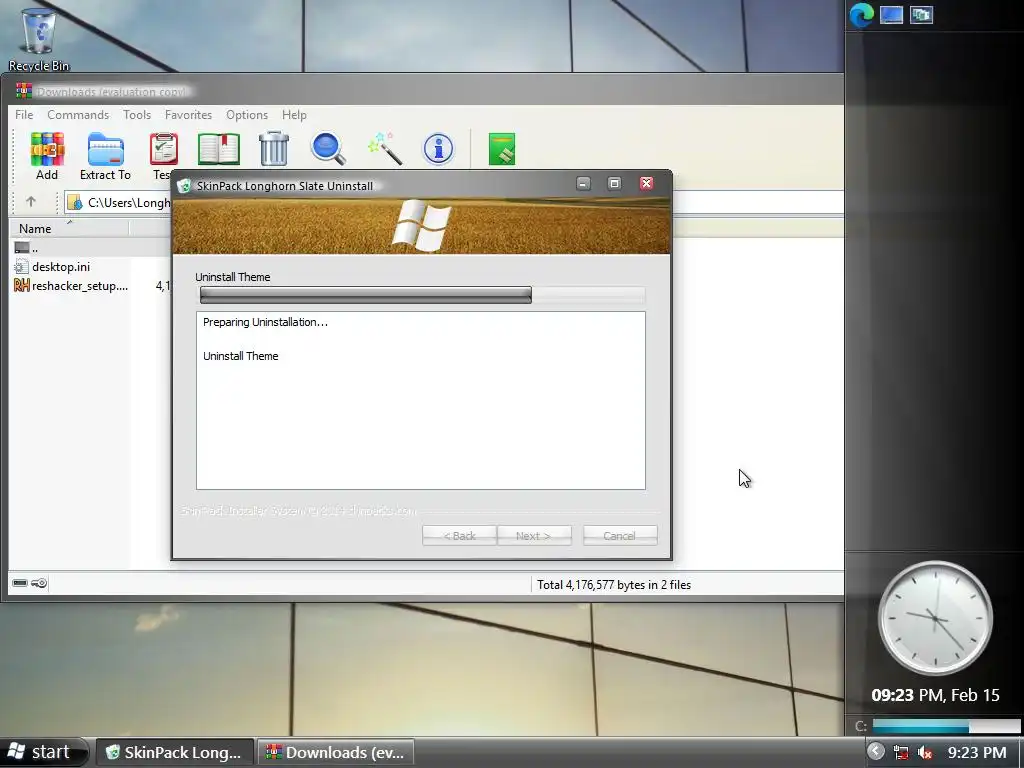Click the Delete trash can toolbar icon
This screenshot has width=1024, height=768.
pyautogui.click(x=274, y=148)
